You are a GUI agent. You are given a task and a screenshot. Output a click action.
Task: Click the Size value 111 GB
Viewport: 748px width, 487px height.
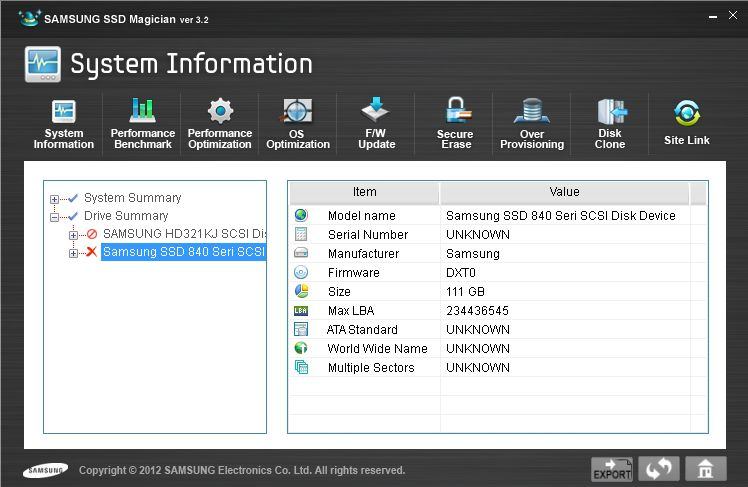[465, 291]
